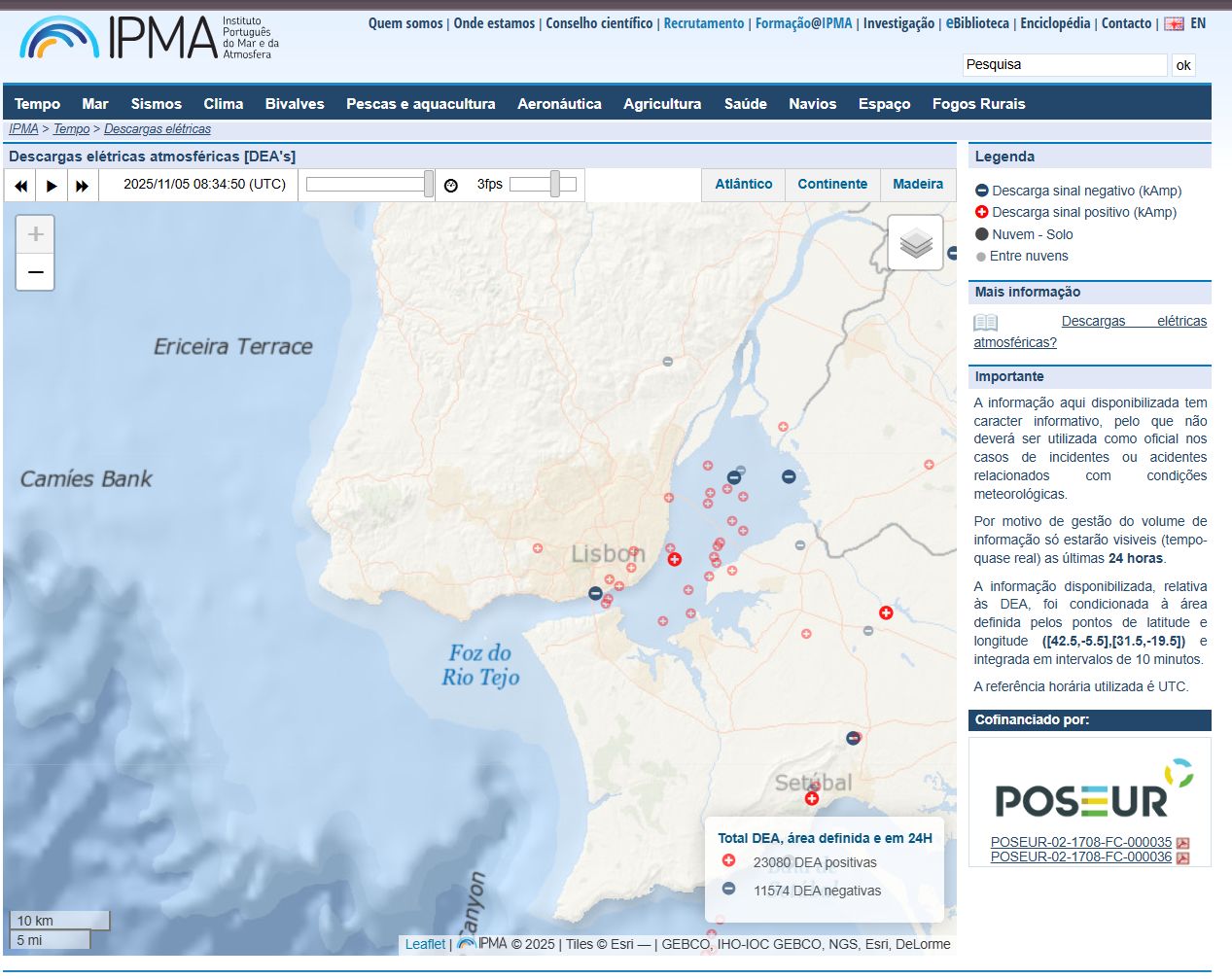Select the Continente region view
This screenshot has height=979, width=1232.
[x=831, y=184]
